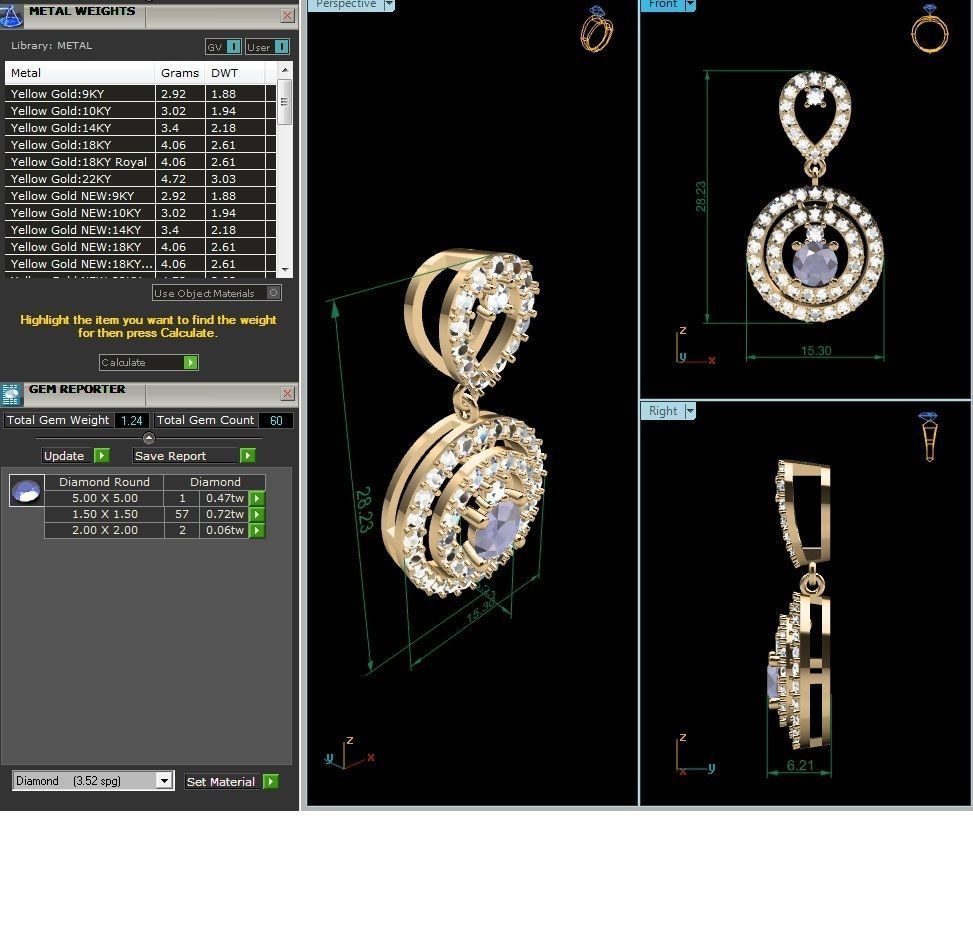Image resolution: width=973 pixels, height=931 pixels.
Task: Open the Diamond material dropdown
Action: pos(164,781)
